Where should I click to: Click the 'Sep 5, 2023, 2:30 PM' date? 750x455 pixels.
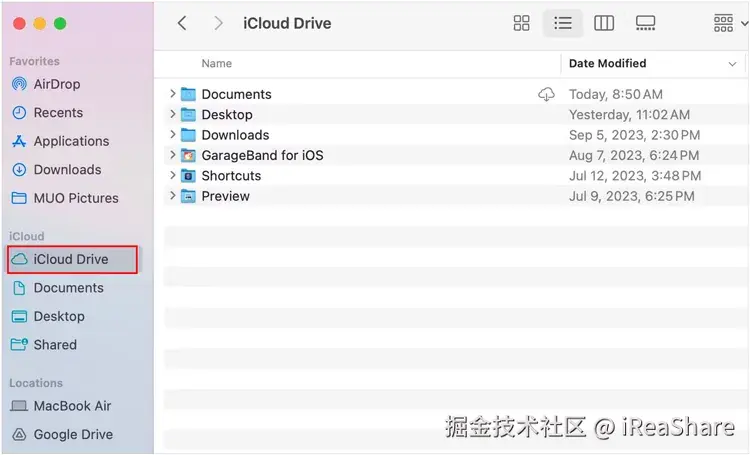[634, 135]
